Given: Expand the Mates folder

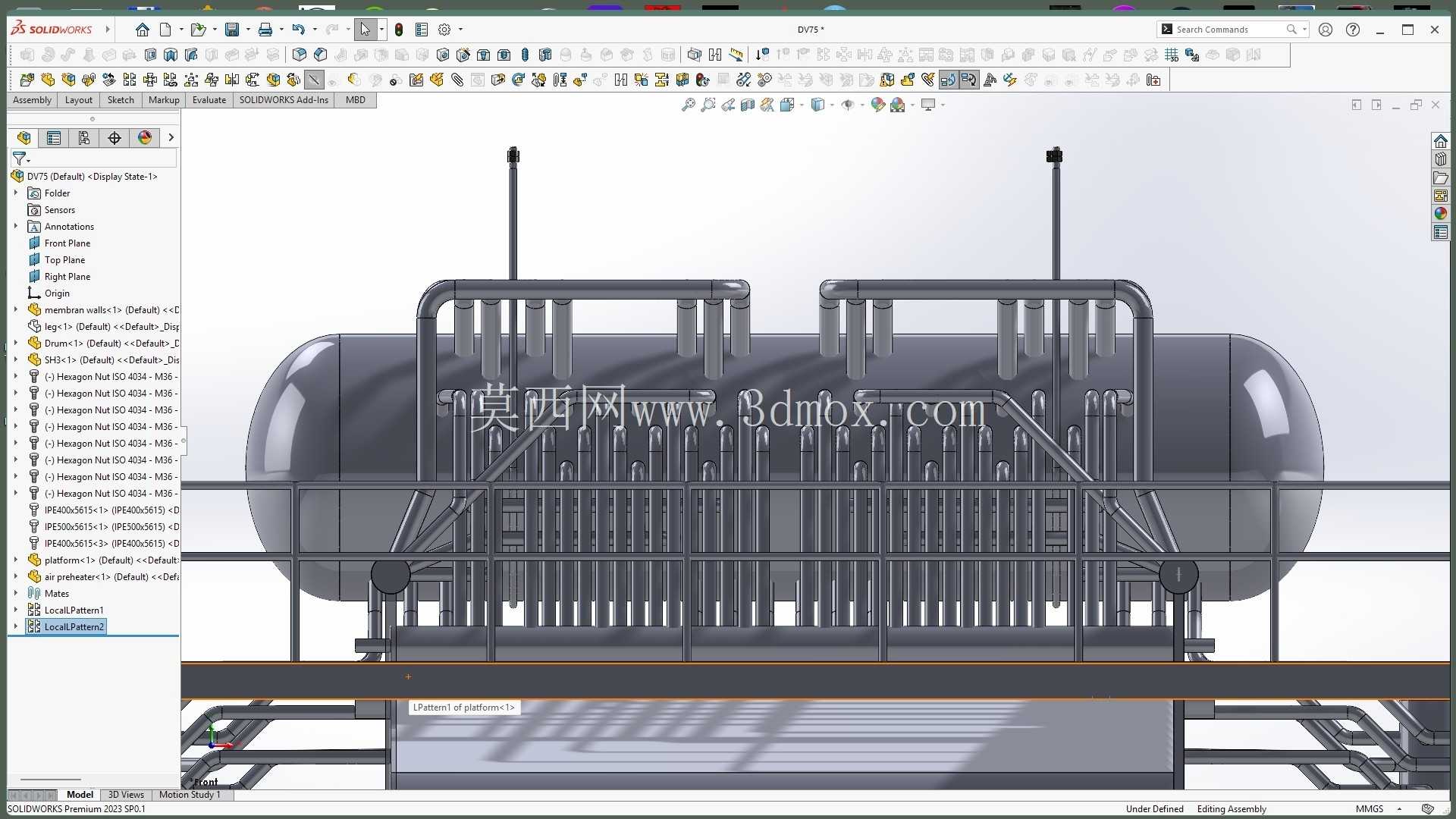Looking at the screenshot, I should pyautogui.click(x=16, y=593).
